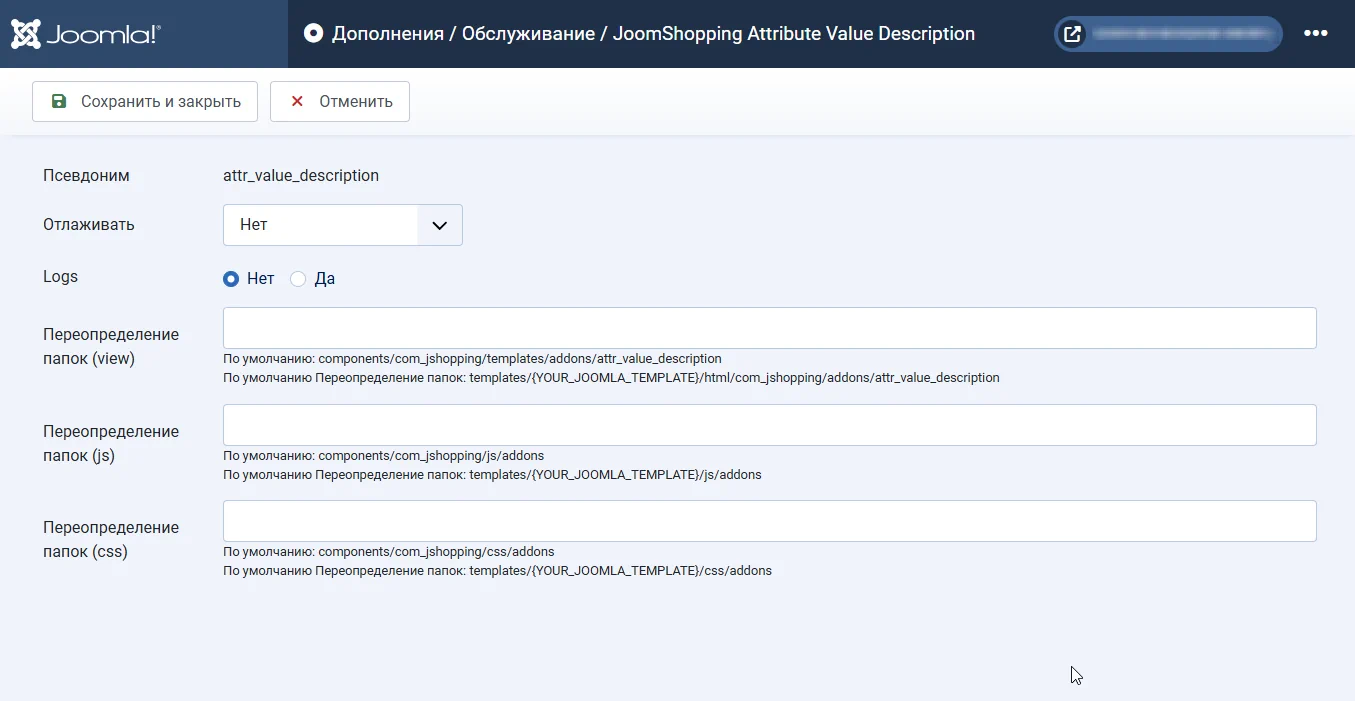The image size is (1355, 701).
Task: Focus the Переопределение папок (view) field
Action: pyautogui.click(x=770, y=328)
